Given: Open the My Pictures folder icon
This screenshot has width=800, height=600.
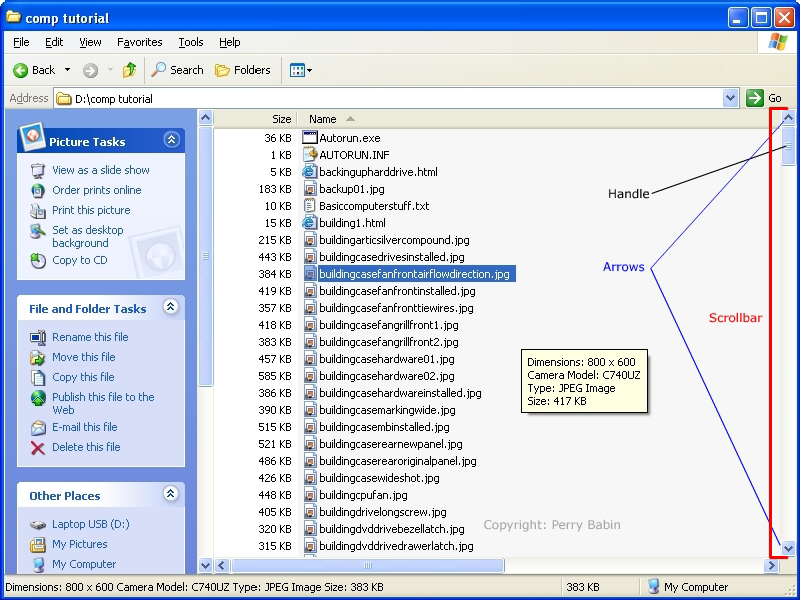Looking at the screenshot, I should tap(38, 544).
